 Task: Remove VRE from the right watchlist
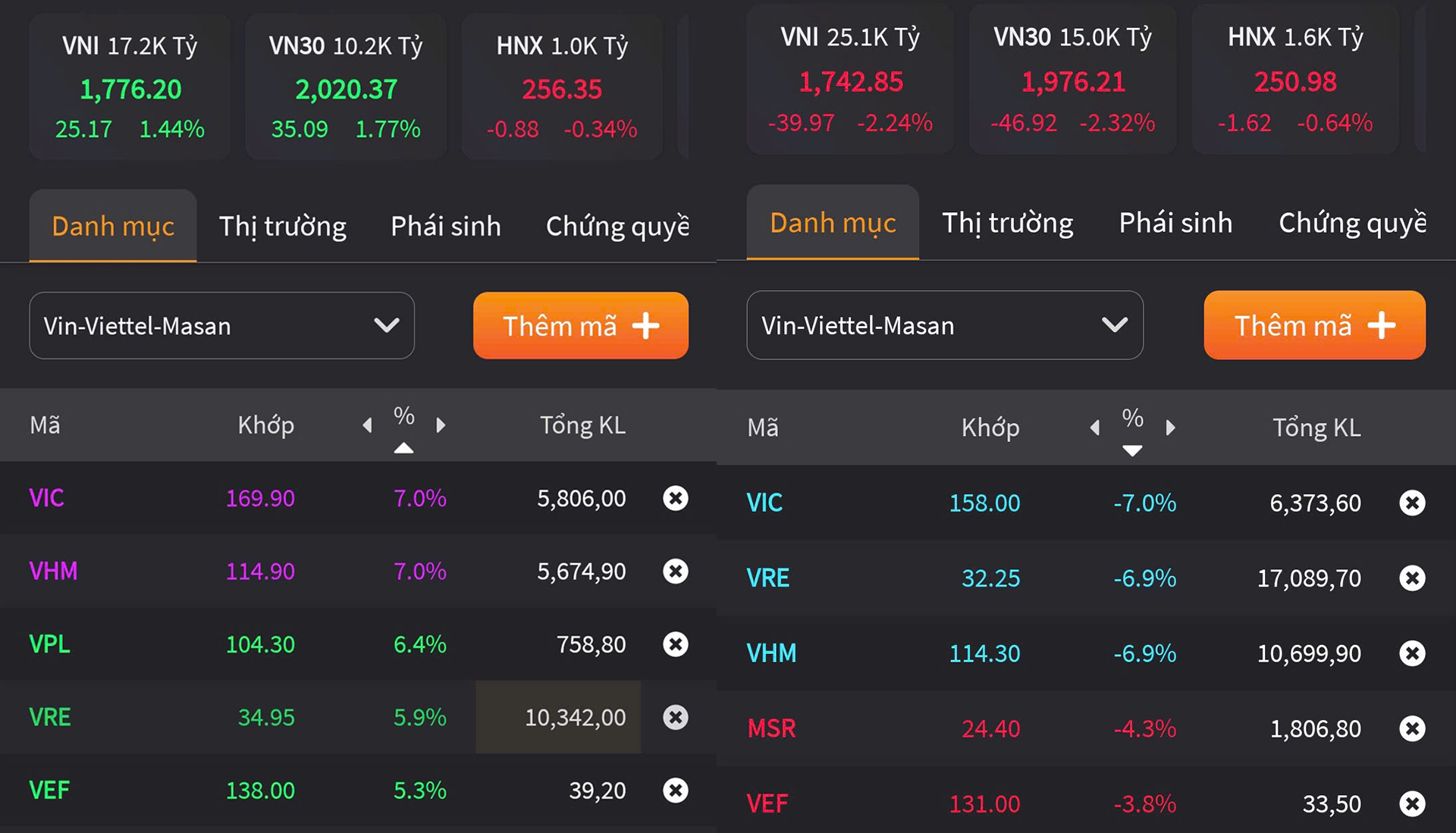tap(1411, 578)
